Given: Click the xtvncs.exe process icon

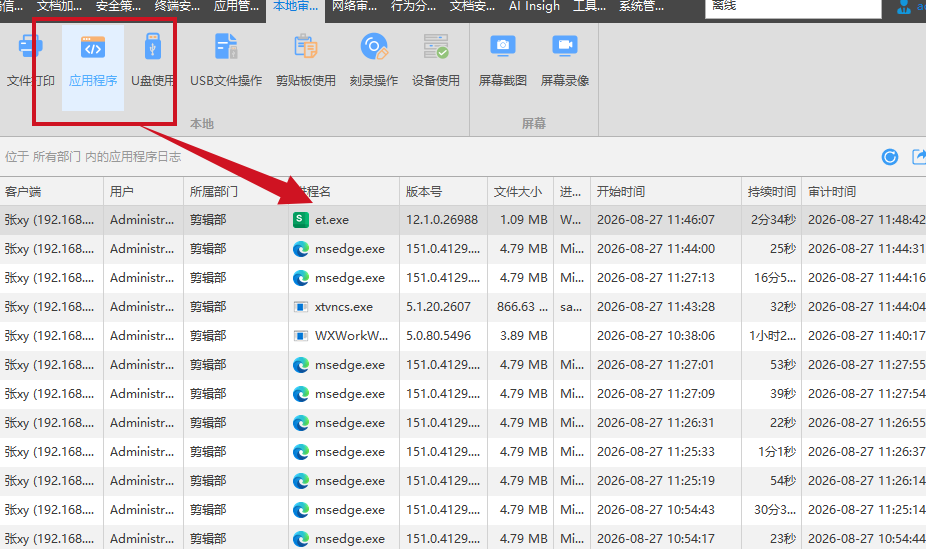Looking at the screenshot, I should pyautogui.click(x=301, y=307).
